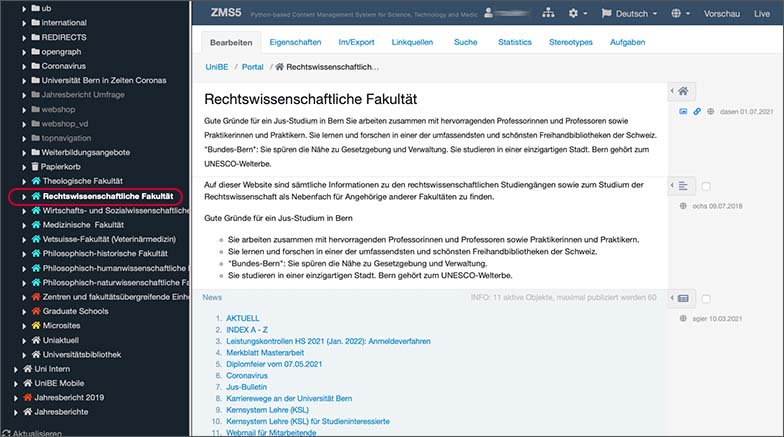Go to the Linkquellen tab
Image resolution: width=784 pixels, height=437 pixels.
coord(412,42)
